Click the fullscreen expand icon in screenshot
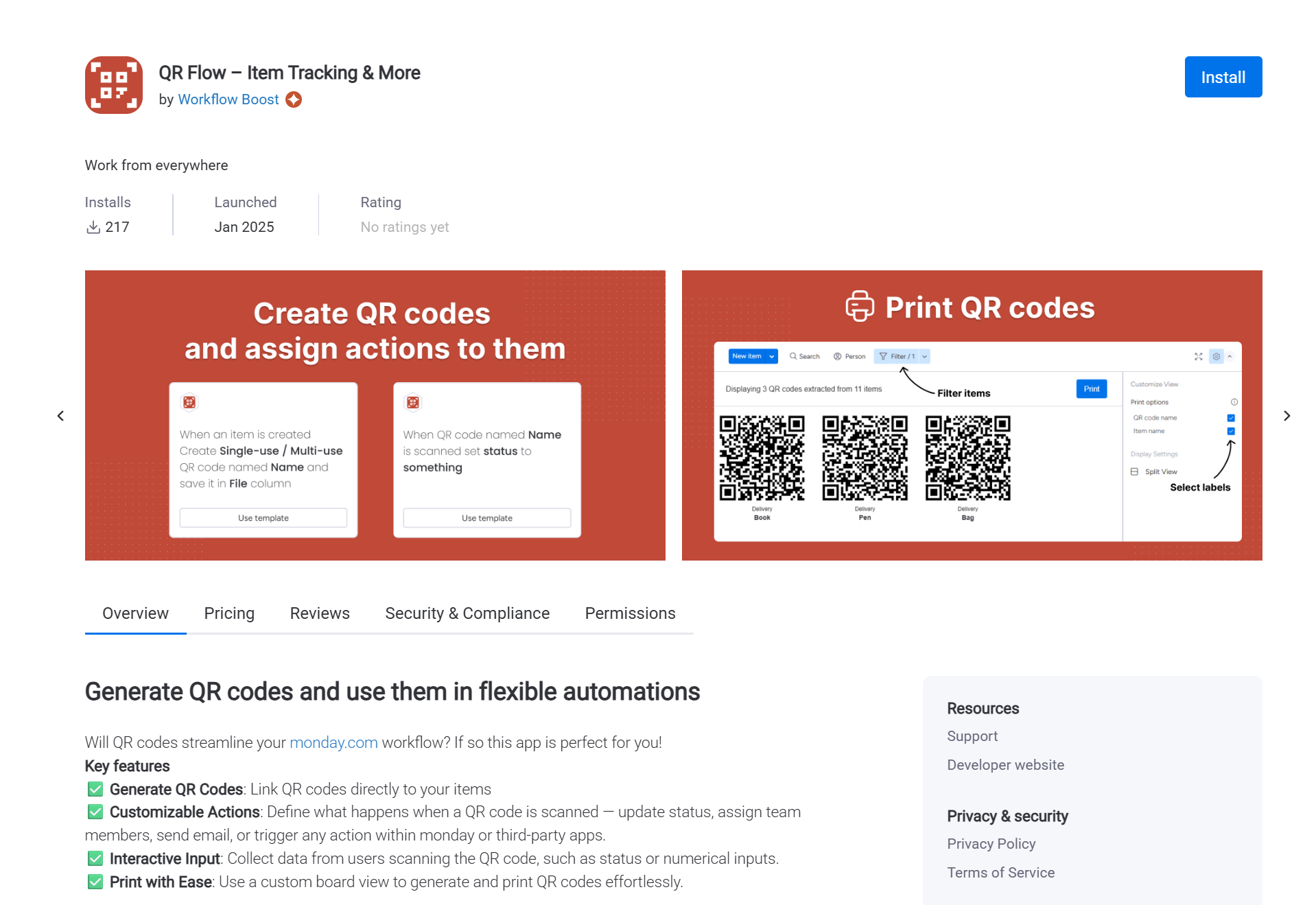The image size is (1316, 905). [x=1198, y=357]
